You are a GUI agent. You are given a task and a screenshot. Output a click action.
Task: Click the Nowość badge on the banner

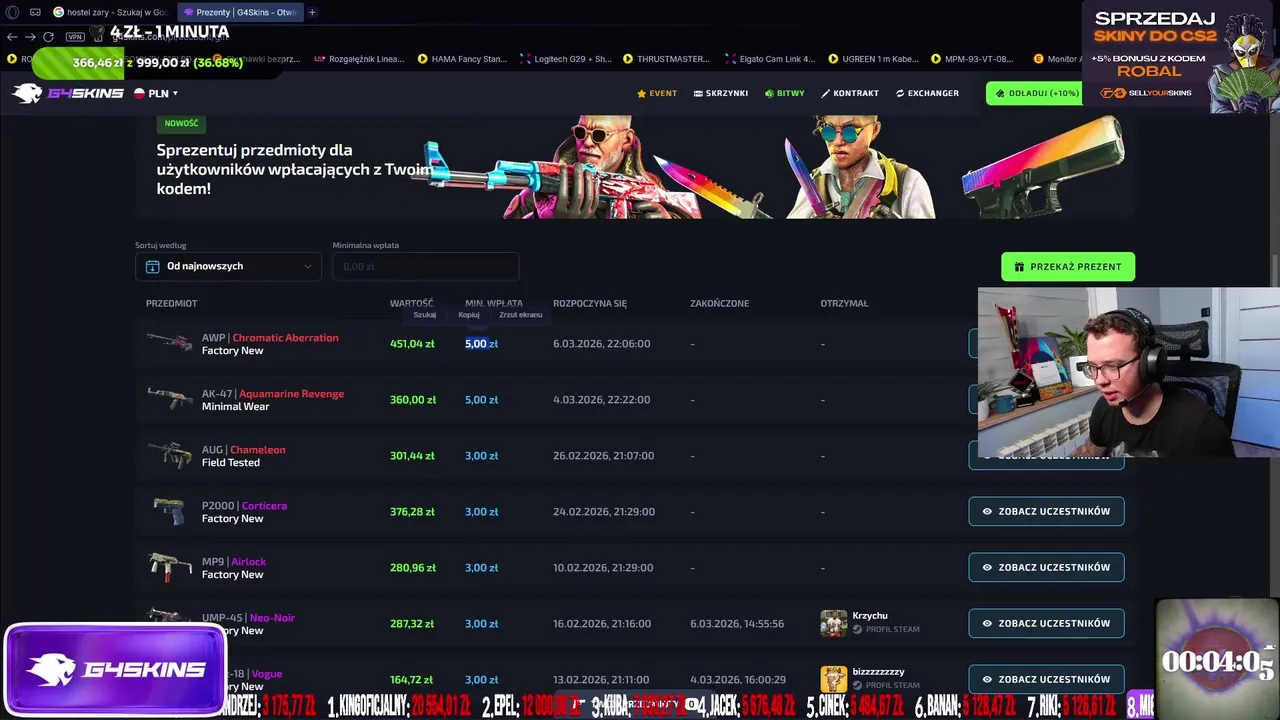[181, 123]
